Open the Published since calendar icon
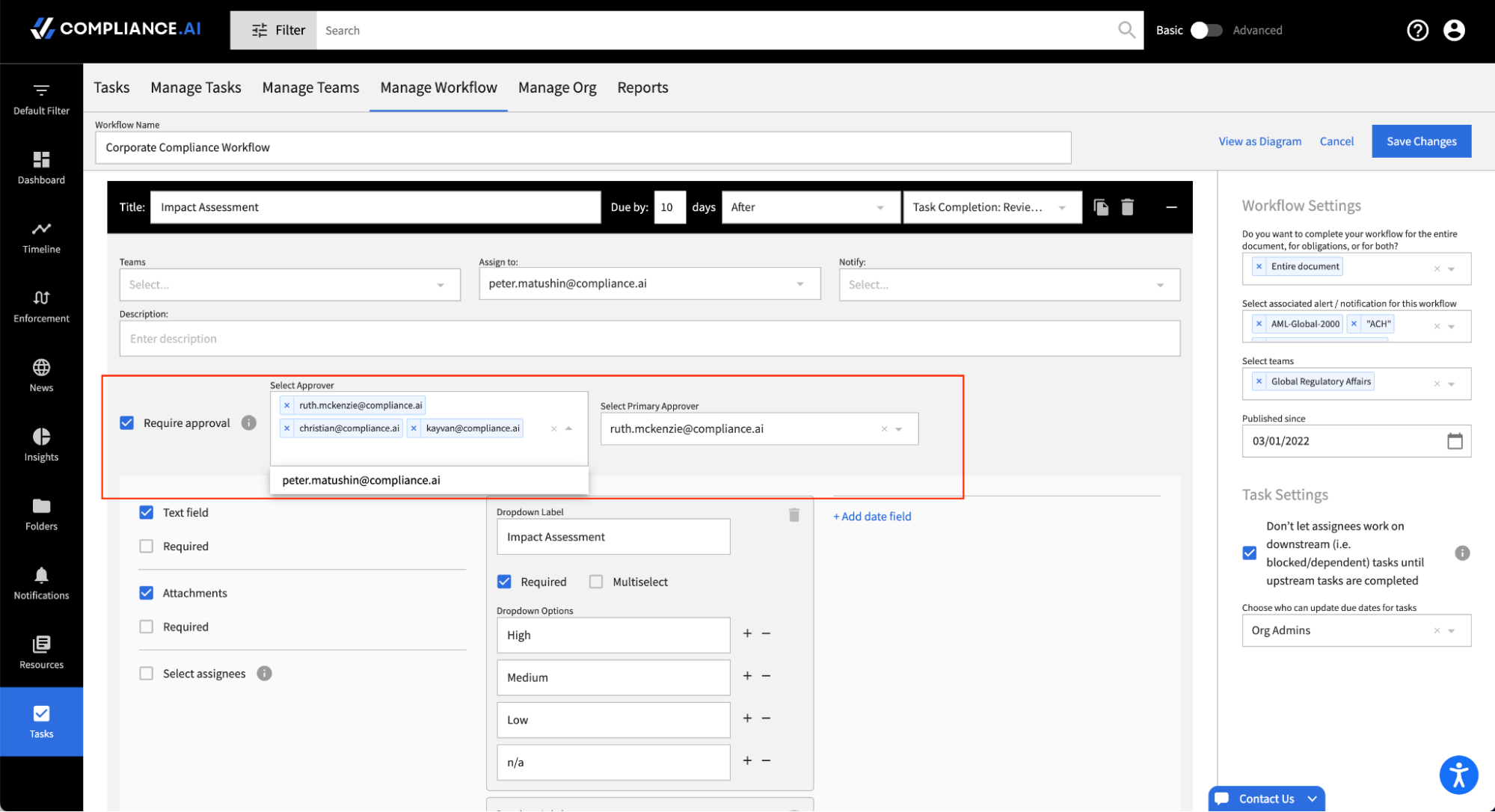Image resolution: width=1495 pixels, height=812 pixels. [1454, 441]
